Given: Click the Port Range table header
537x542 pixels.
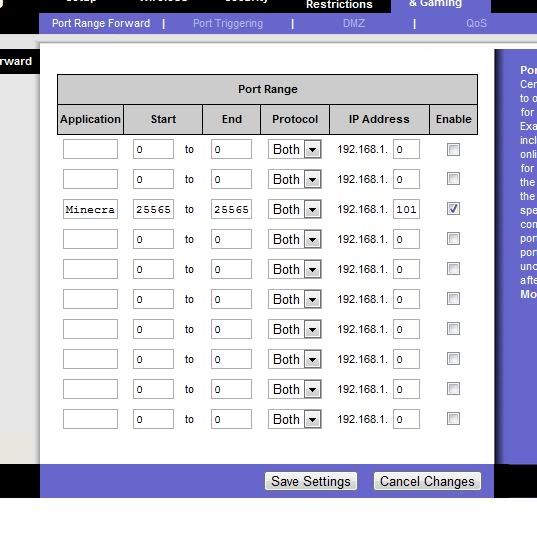Looking at the screenshot, I should [x=267, y=89].
